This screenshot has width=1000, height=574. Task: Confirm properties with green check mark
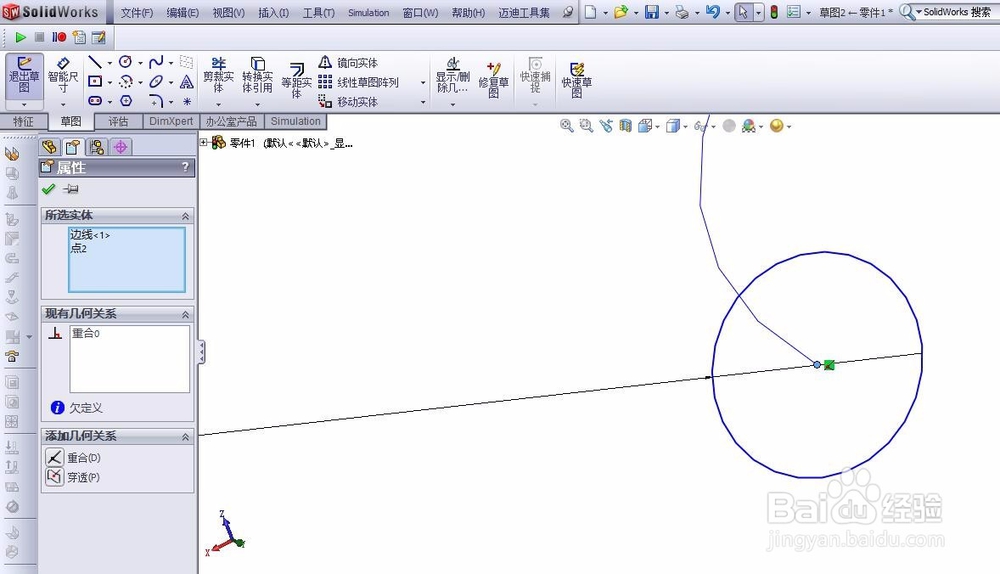tap(48, 189)
